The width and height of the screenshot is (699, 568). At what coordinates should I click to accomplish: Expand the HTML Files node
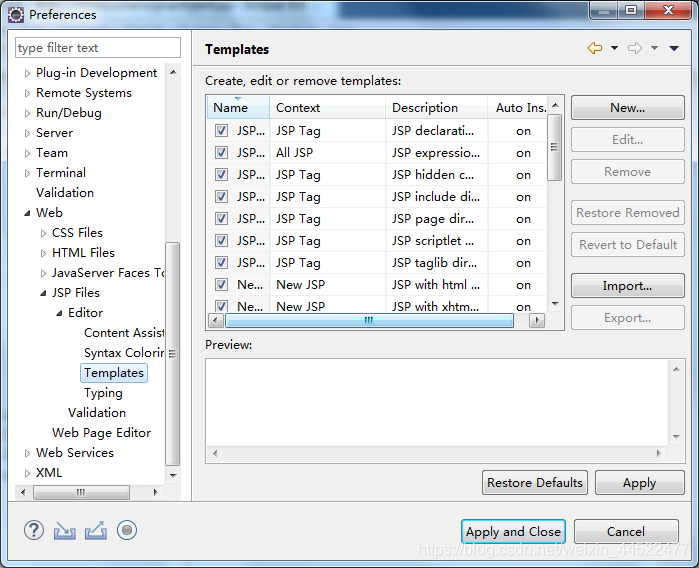click(x=43, y=253)
